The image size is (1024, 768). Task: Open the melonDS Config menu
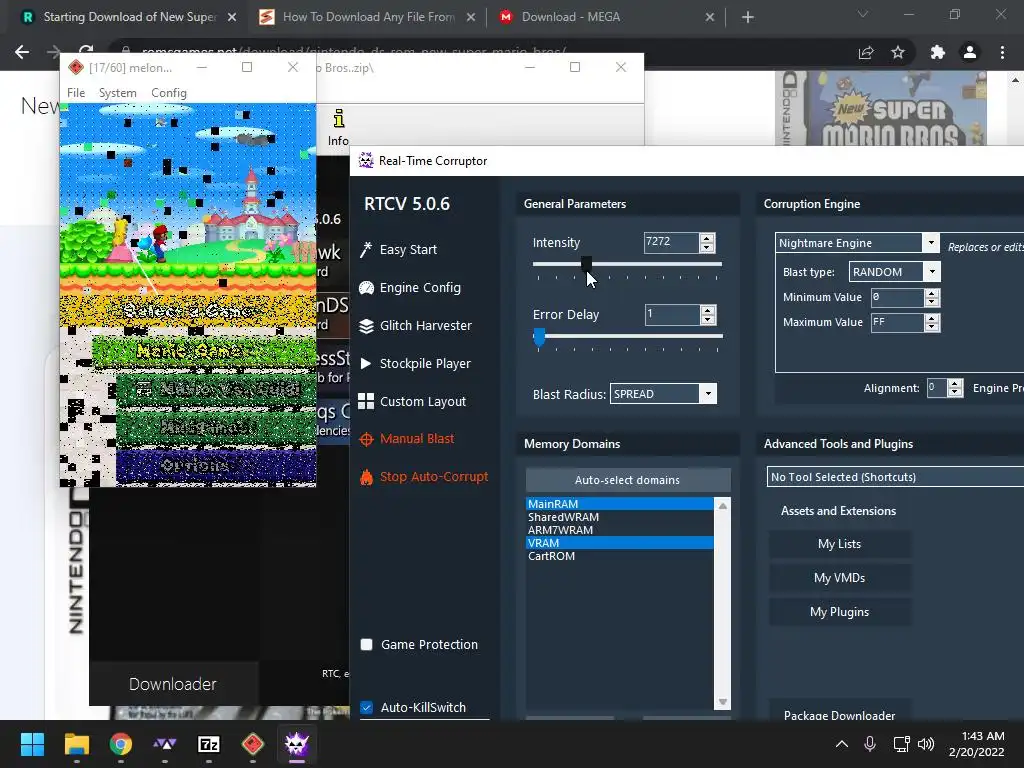(x=168, y=93)
